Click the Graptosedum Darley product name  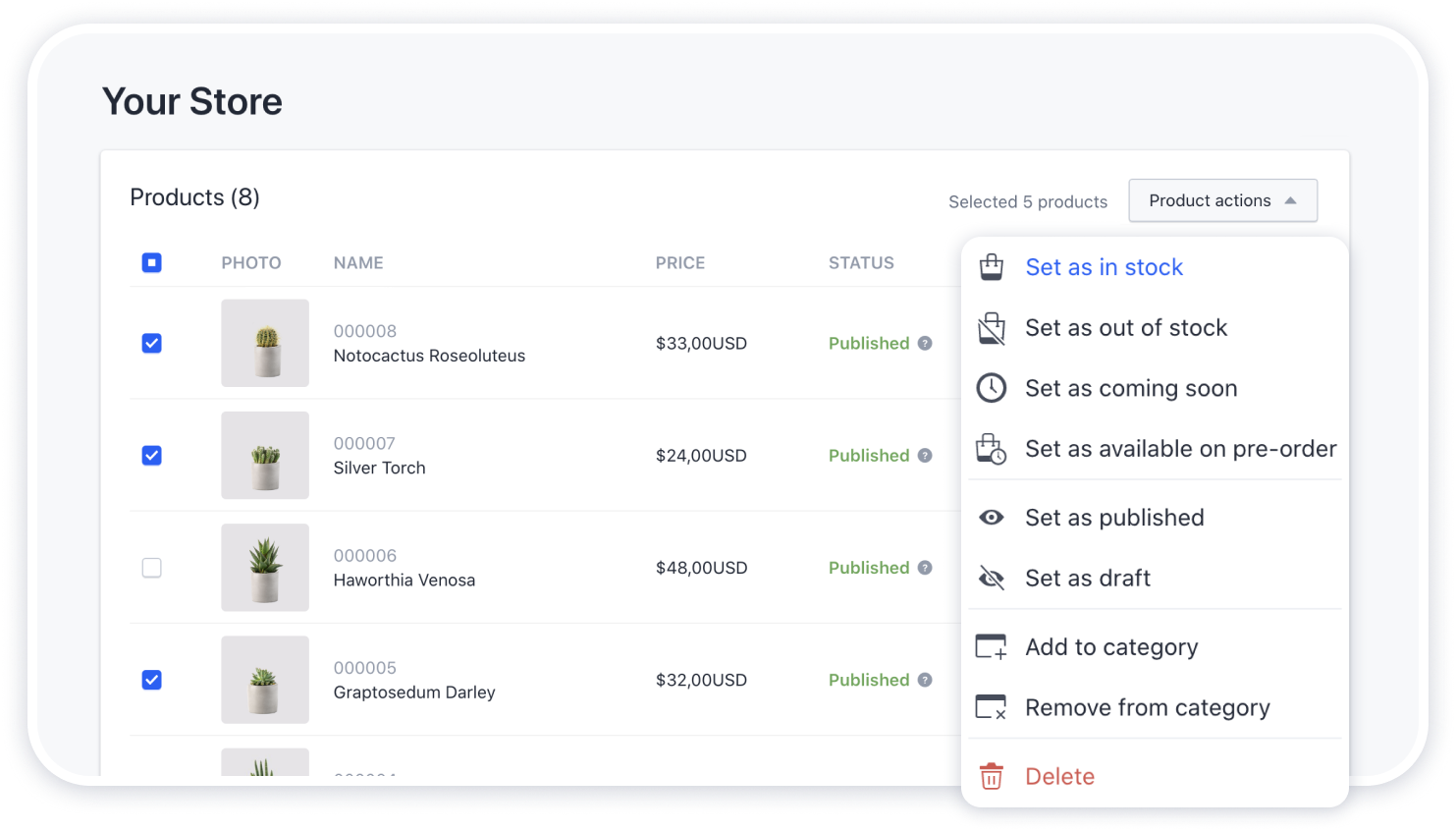[414, 692]
